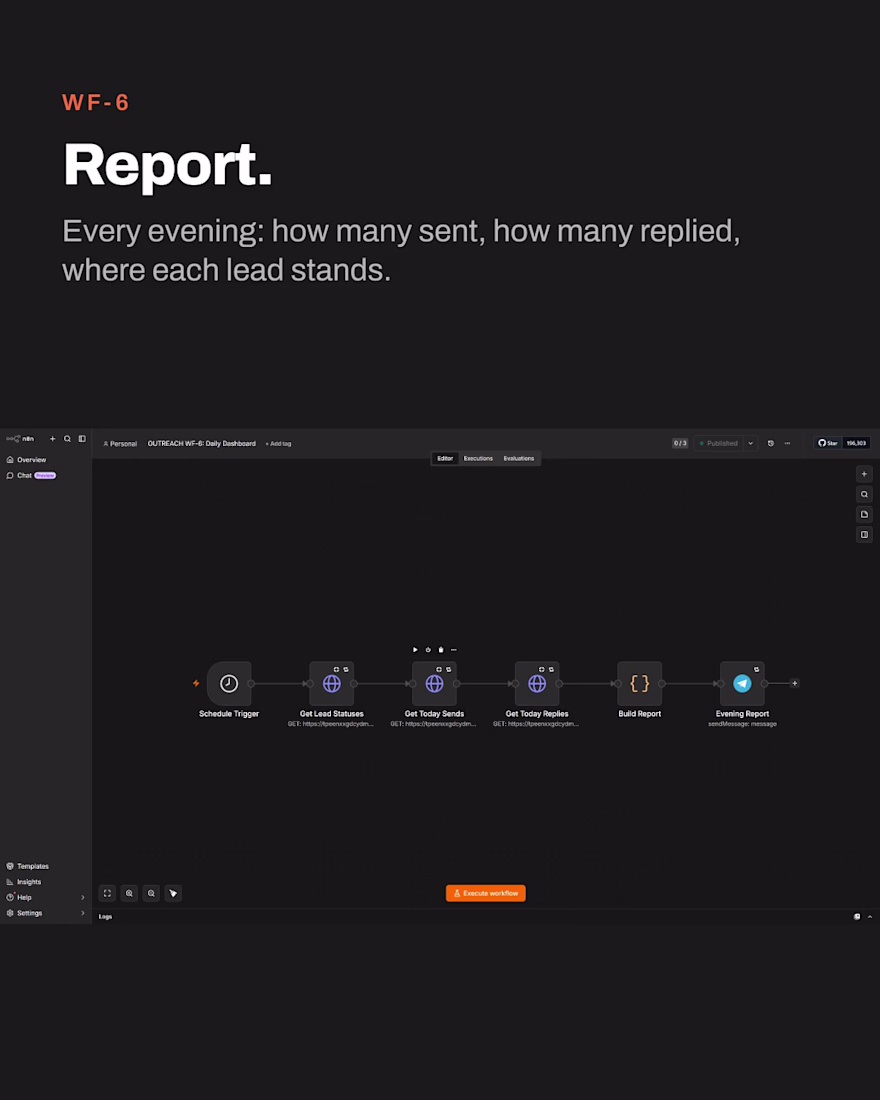
Task: Switch to the Editor tab
Action: (445, 458)
